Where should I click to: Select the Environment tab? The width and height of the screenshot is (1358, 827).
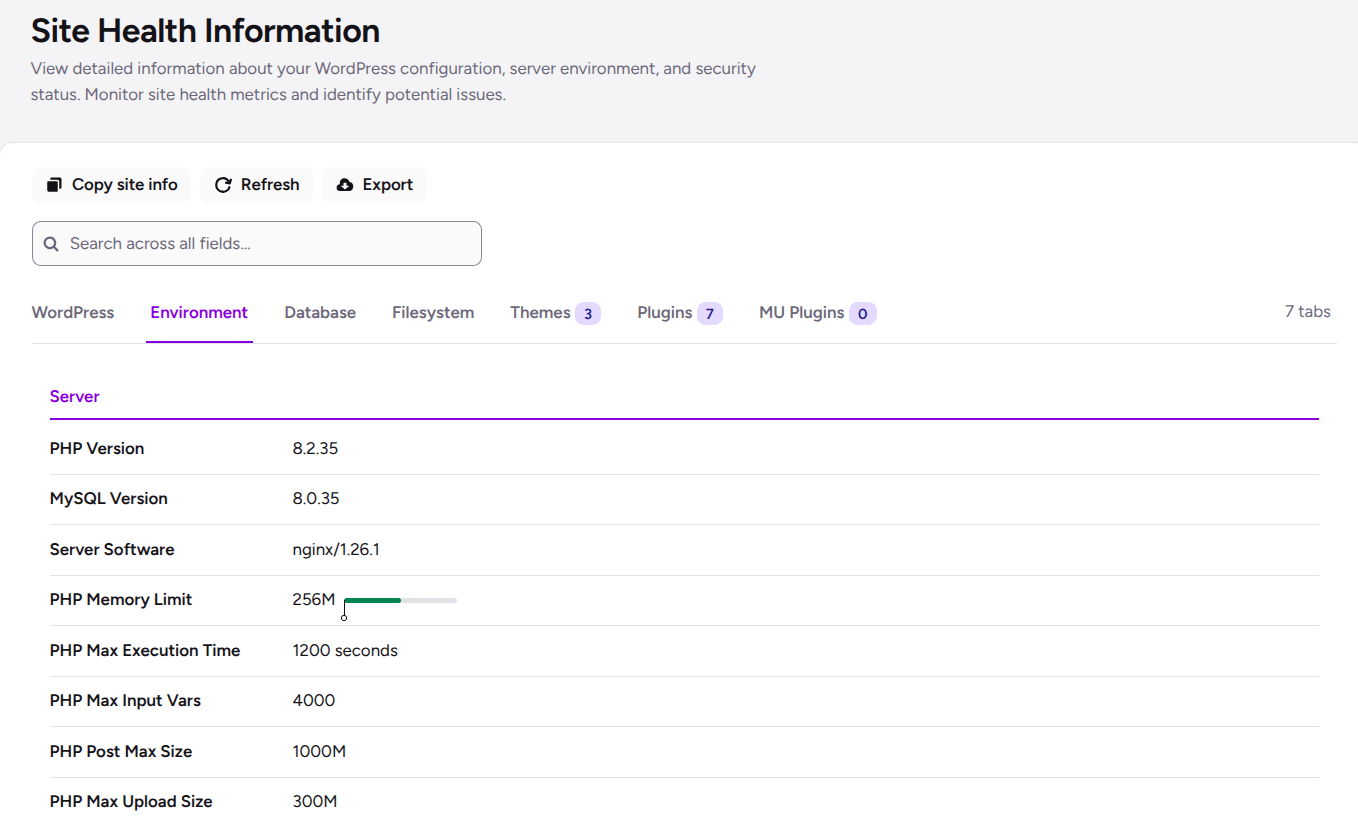199,313
